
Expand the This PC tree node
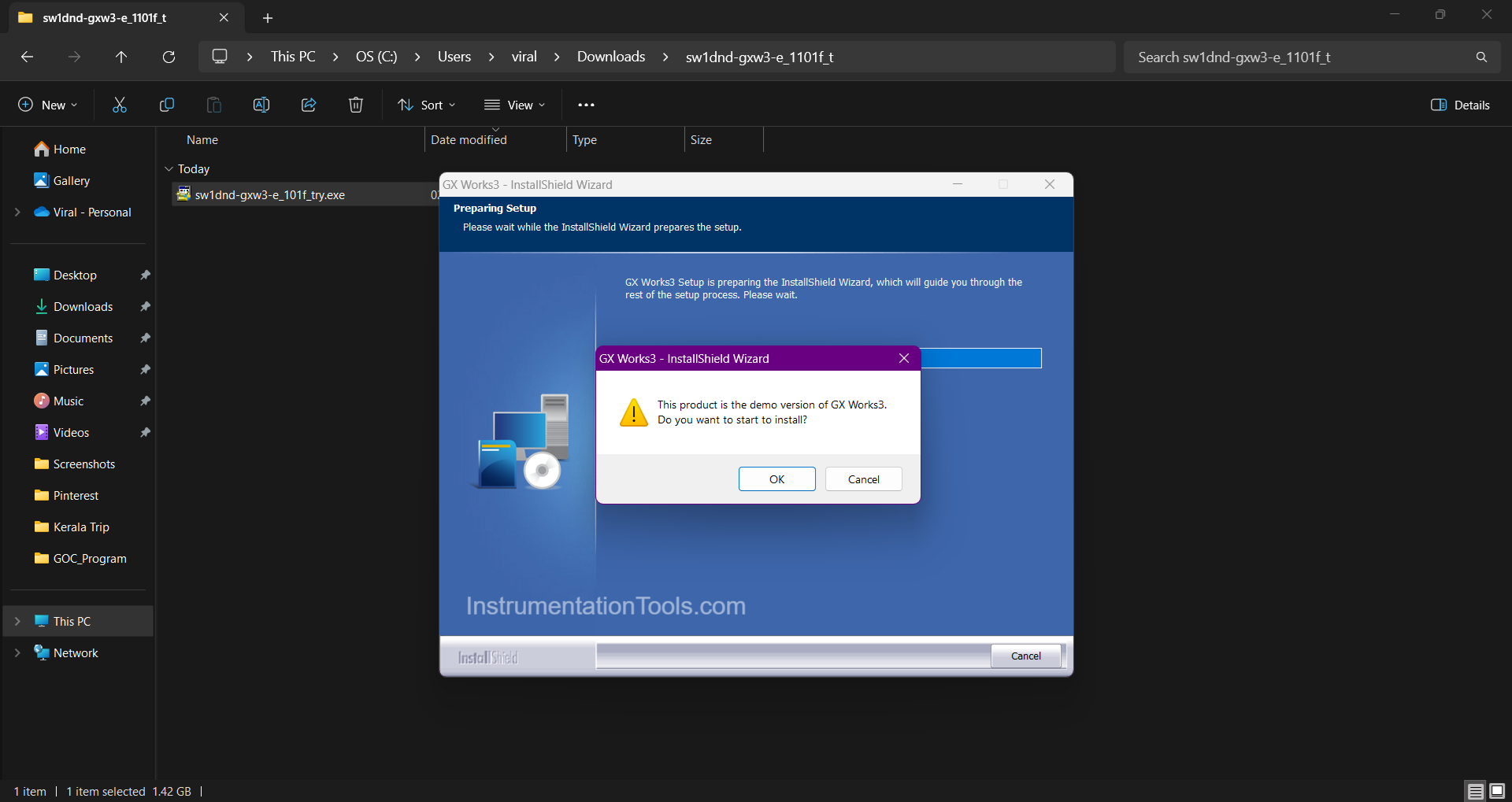tap(17, 621)
